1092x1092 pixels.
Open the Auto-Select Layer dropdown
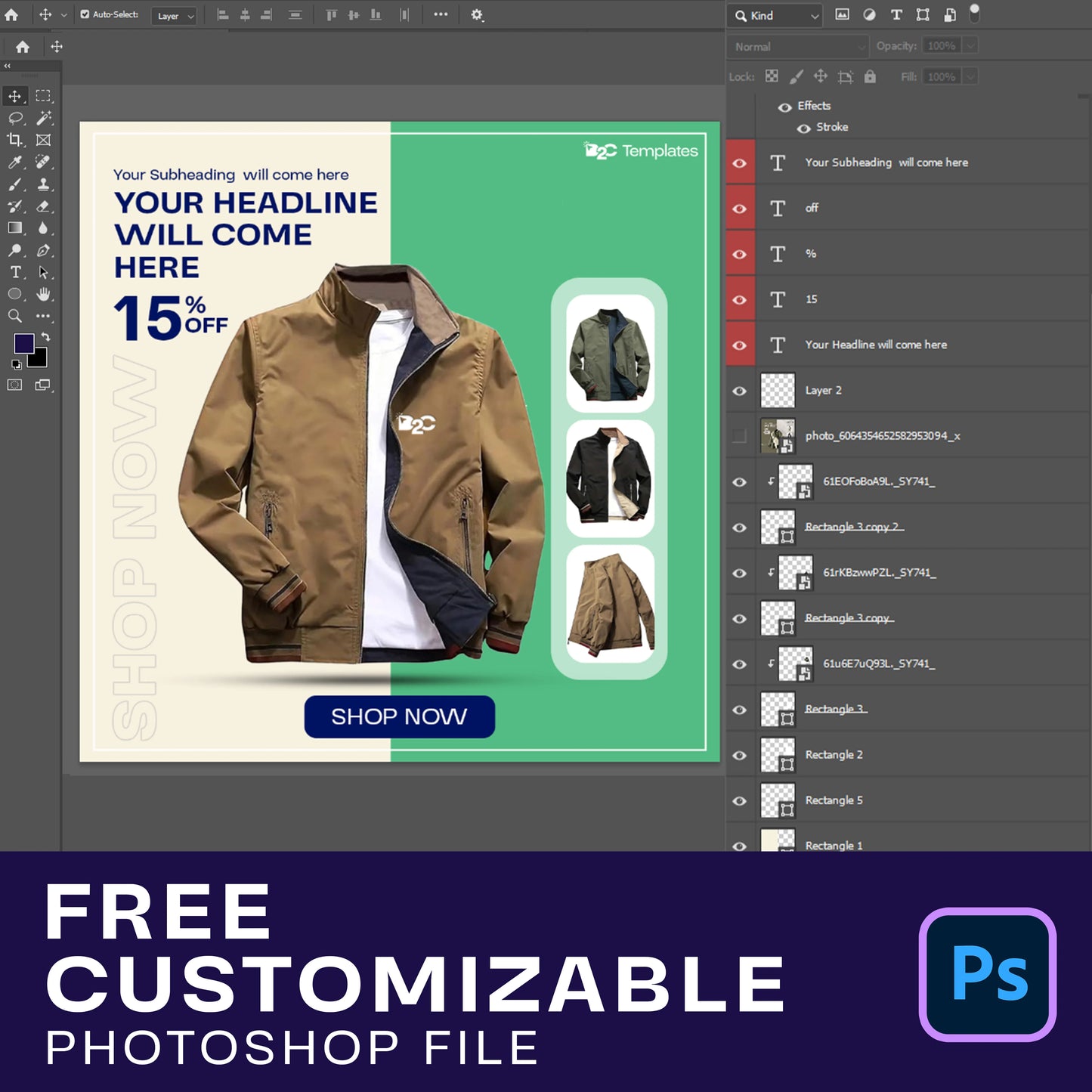point(175,16)
